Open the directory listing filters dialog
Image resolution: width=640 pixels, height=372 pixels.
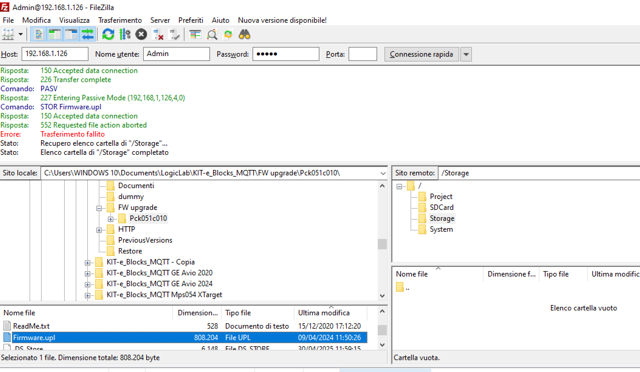pos(195,35)
